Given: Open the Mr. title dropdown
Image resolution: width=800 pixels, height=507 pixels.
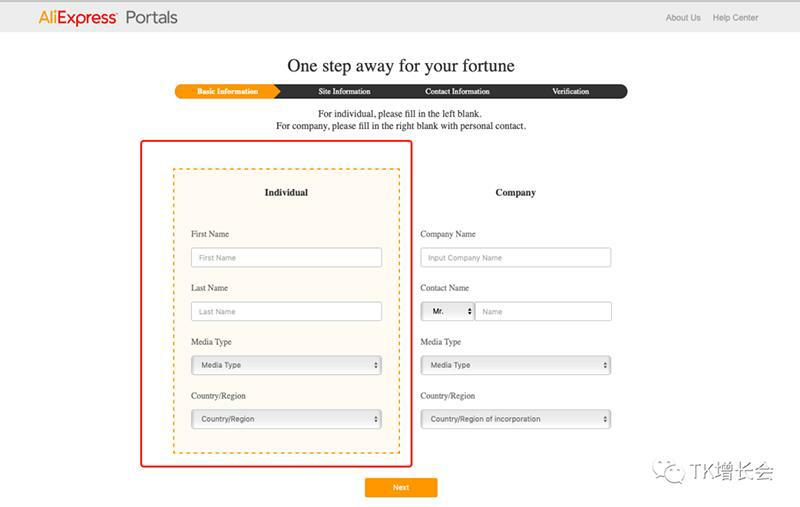Looking at the screenshot, I should pyautogui.click(x=447, y=312).
